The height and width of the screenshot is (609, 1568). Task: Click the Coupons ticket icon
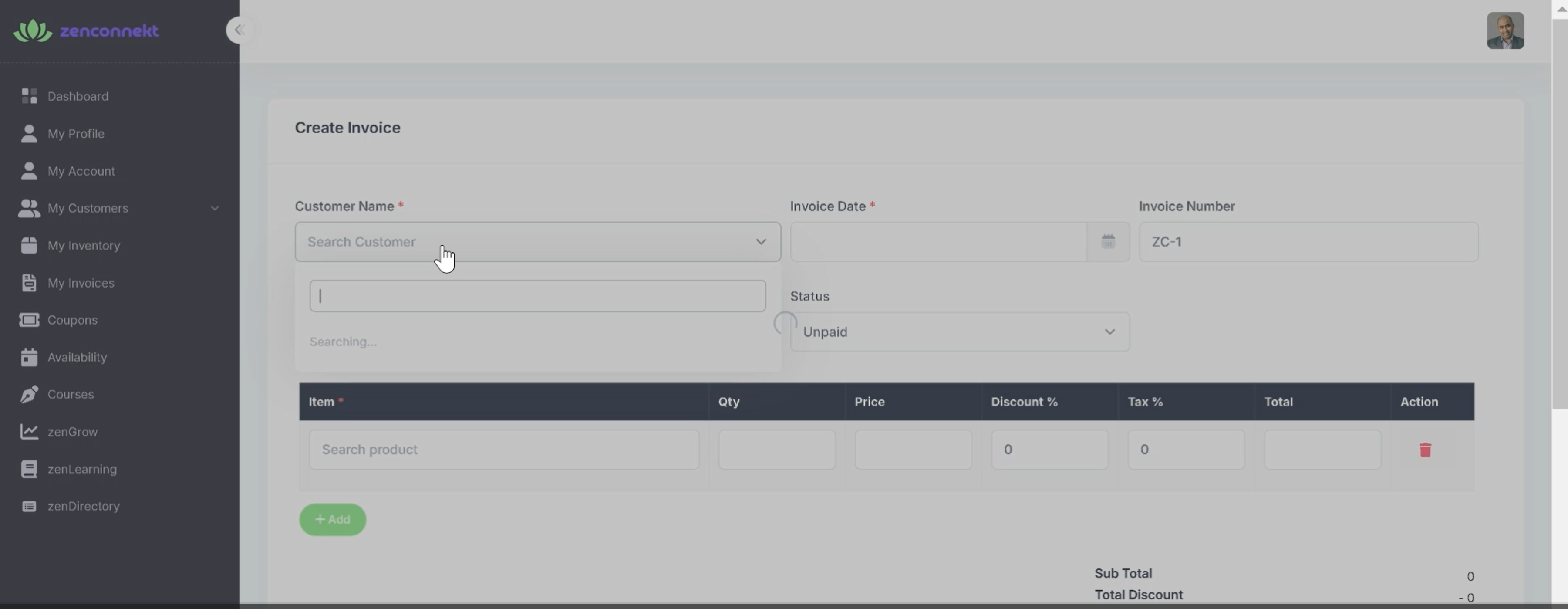[29, 320]
